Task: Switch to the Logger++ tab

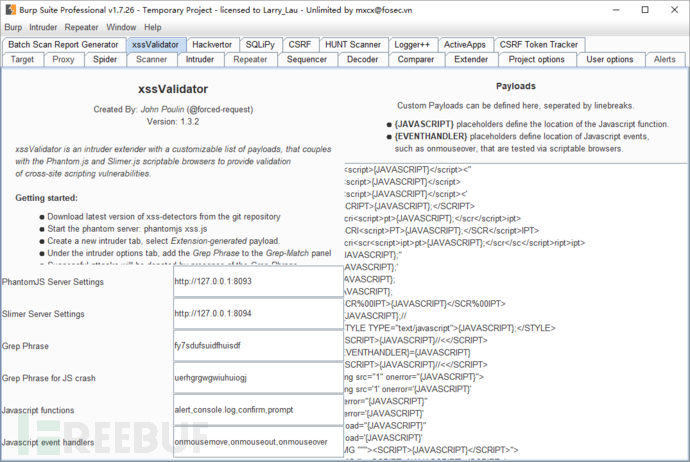Action: 412,45
